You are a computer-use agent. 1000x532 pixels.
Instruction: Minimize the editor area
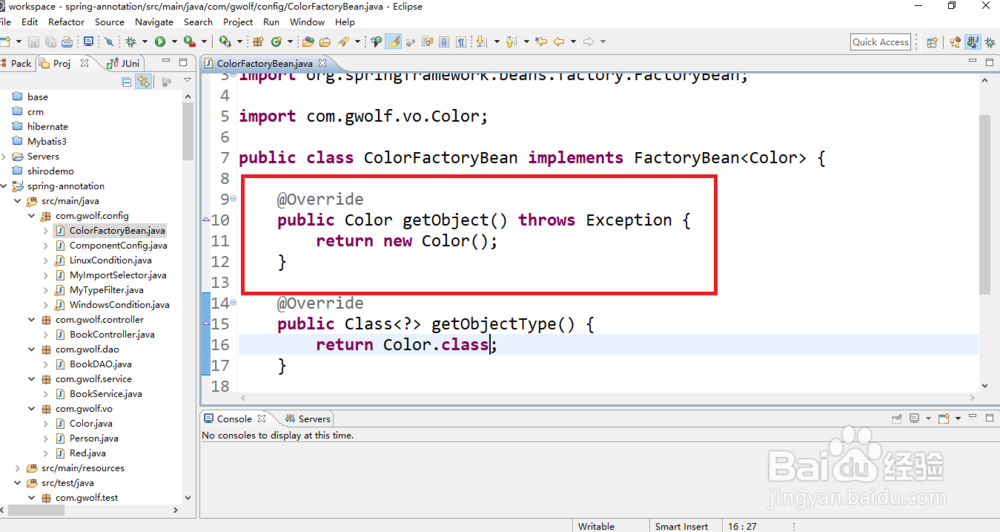[x=972, y=61]
